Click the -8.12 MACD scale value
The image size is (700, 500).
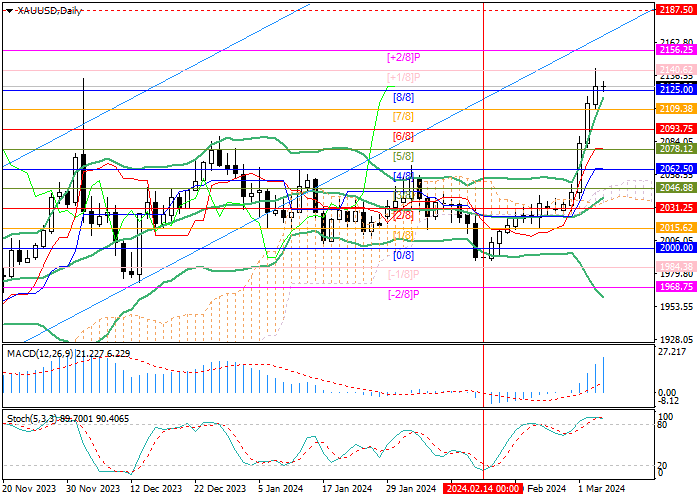[x=669, y=401]
